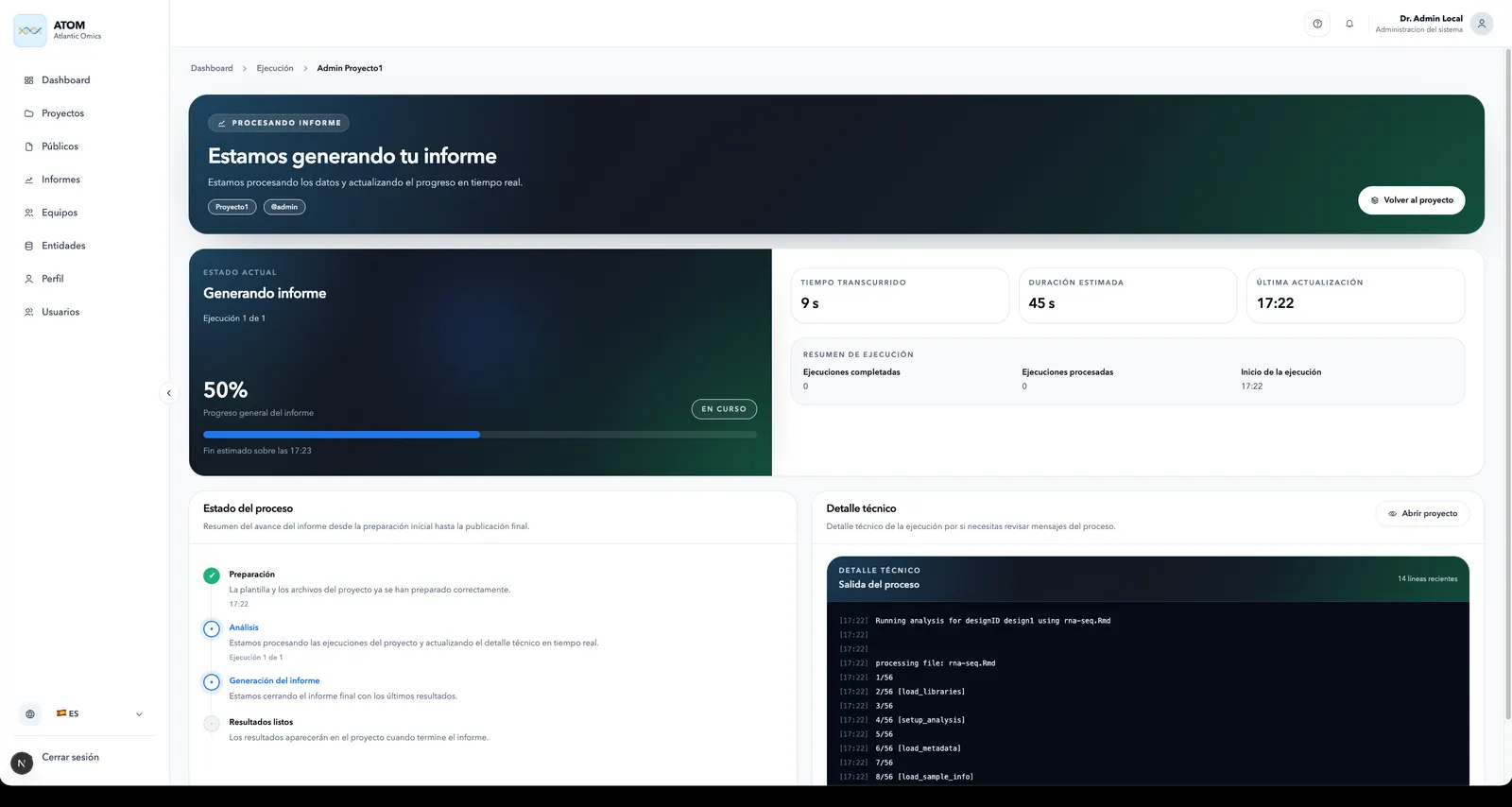This screenshot has height=807, width=1512.
Task: Click the EN CURSO status badge
Action: (724, 409)
